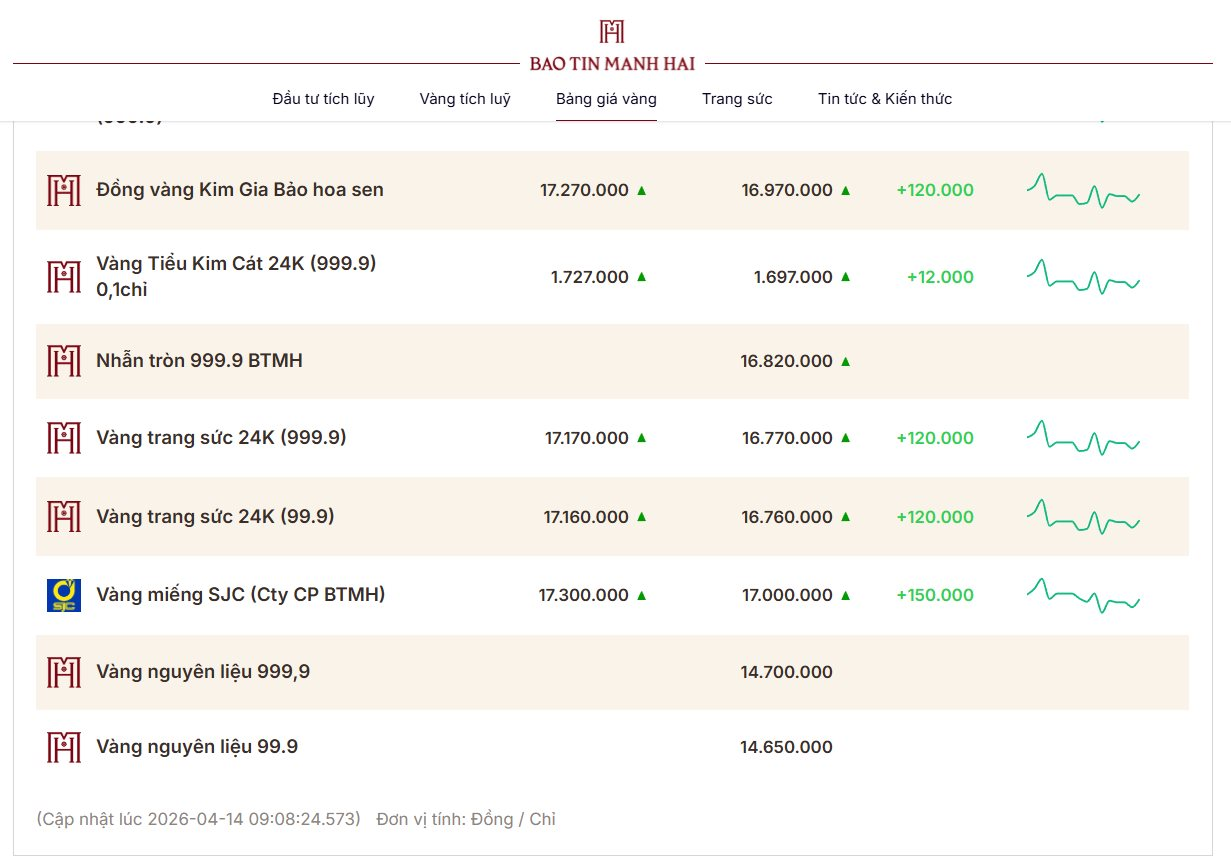Image resolution: width=1231 pixels, height=868 pixels.
Task: Click the SJC logo beside Vàng miếng SJC
Action: click(x=64, y=595)
